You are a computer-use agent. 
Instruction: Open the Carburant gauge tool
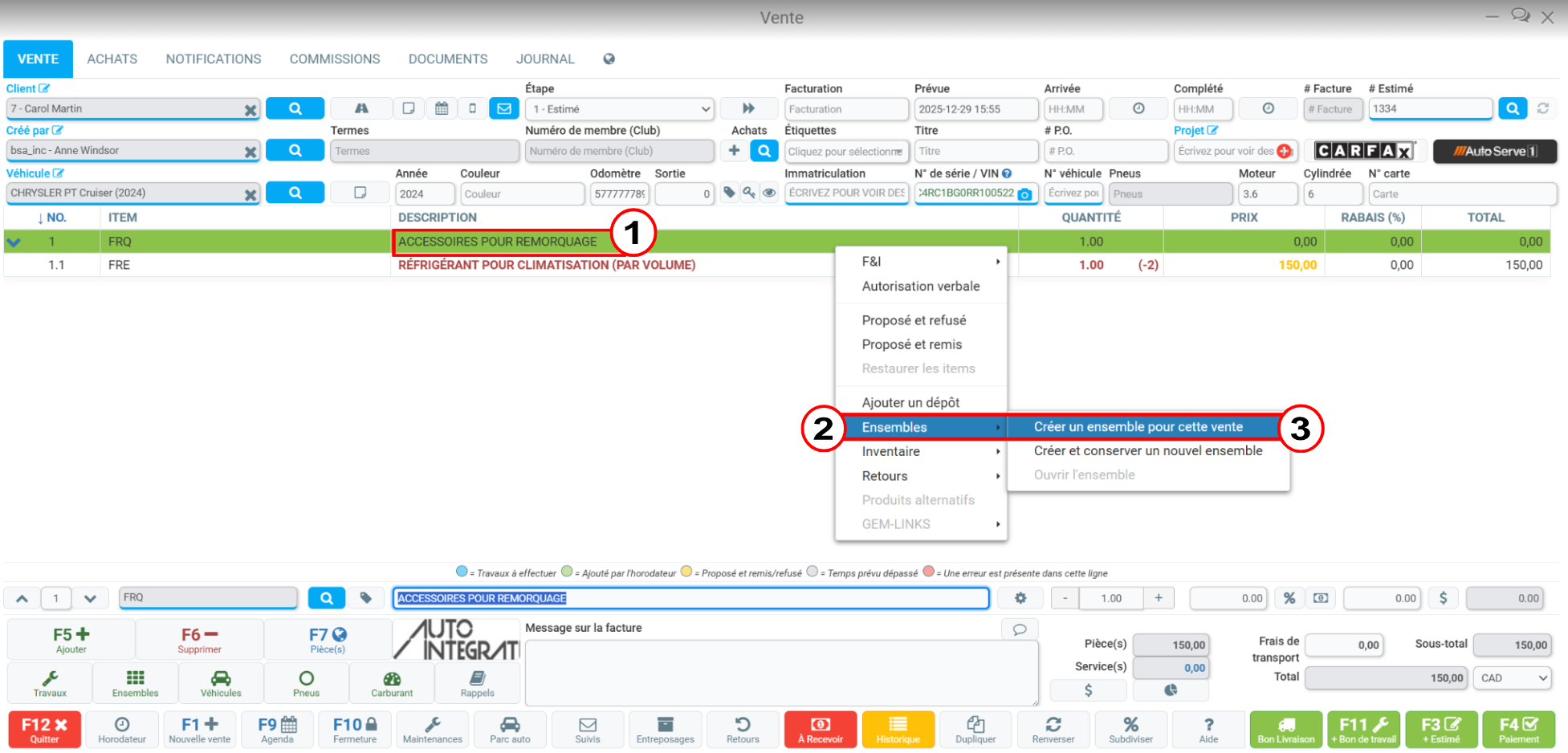click(x=392, y=683)
